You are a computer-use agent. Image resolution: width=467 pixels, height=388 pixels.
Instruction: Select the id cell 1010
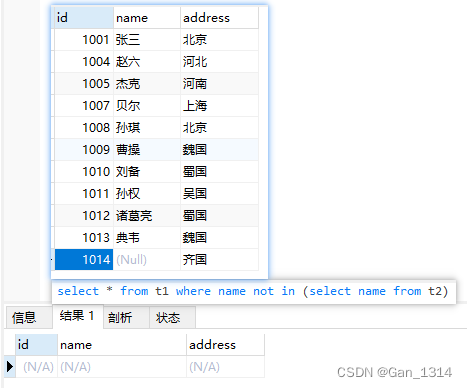pyautogui.click(x=84, y=172)
